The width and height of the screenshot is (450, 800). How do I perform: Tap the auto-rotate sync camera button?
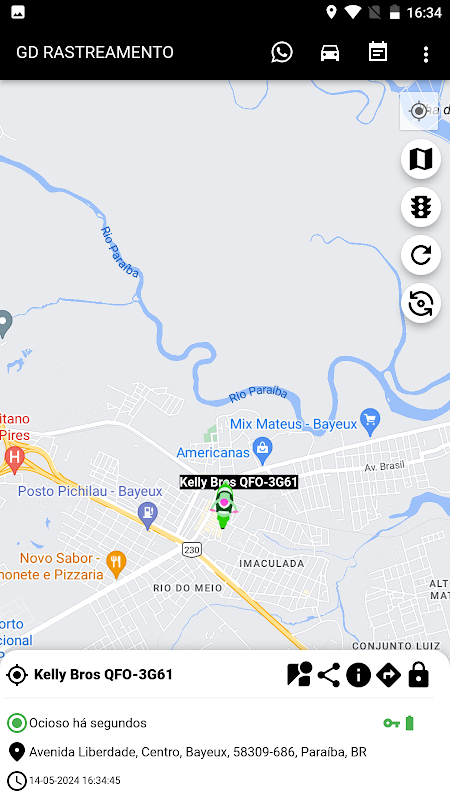click(x=420, y=303)
